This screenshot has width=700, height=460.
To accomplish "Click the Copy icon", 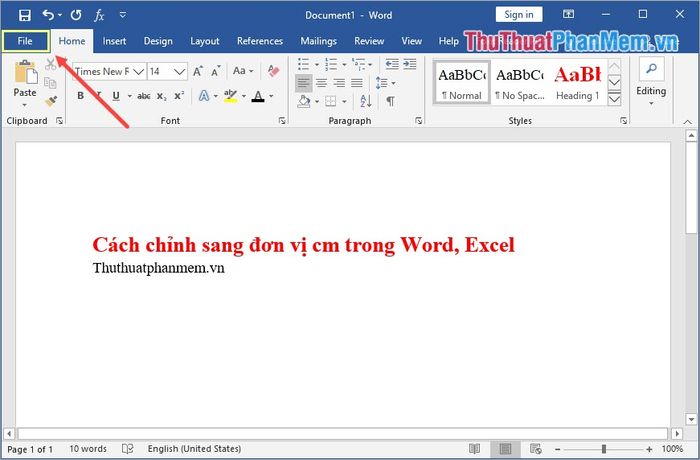I will coord(50,83).
